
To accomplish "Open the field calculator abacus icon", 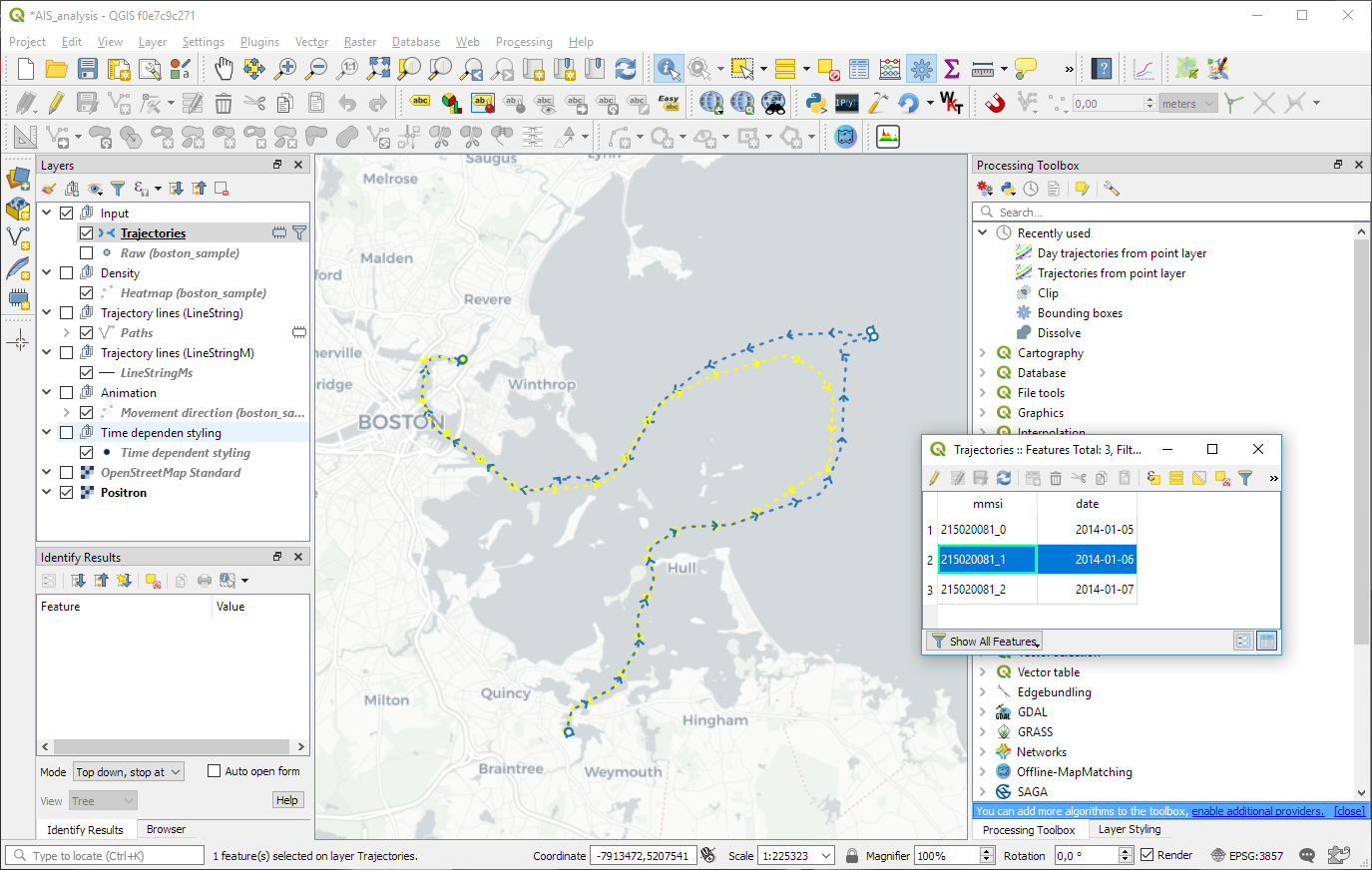I will pos(889,69).
